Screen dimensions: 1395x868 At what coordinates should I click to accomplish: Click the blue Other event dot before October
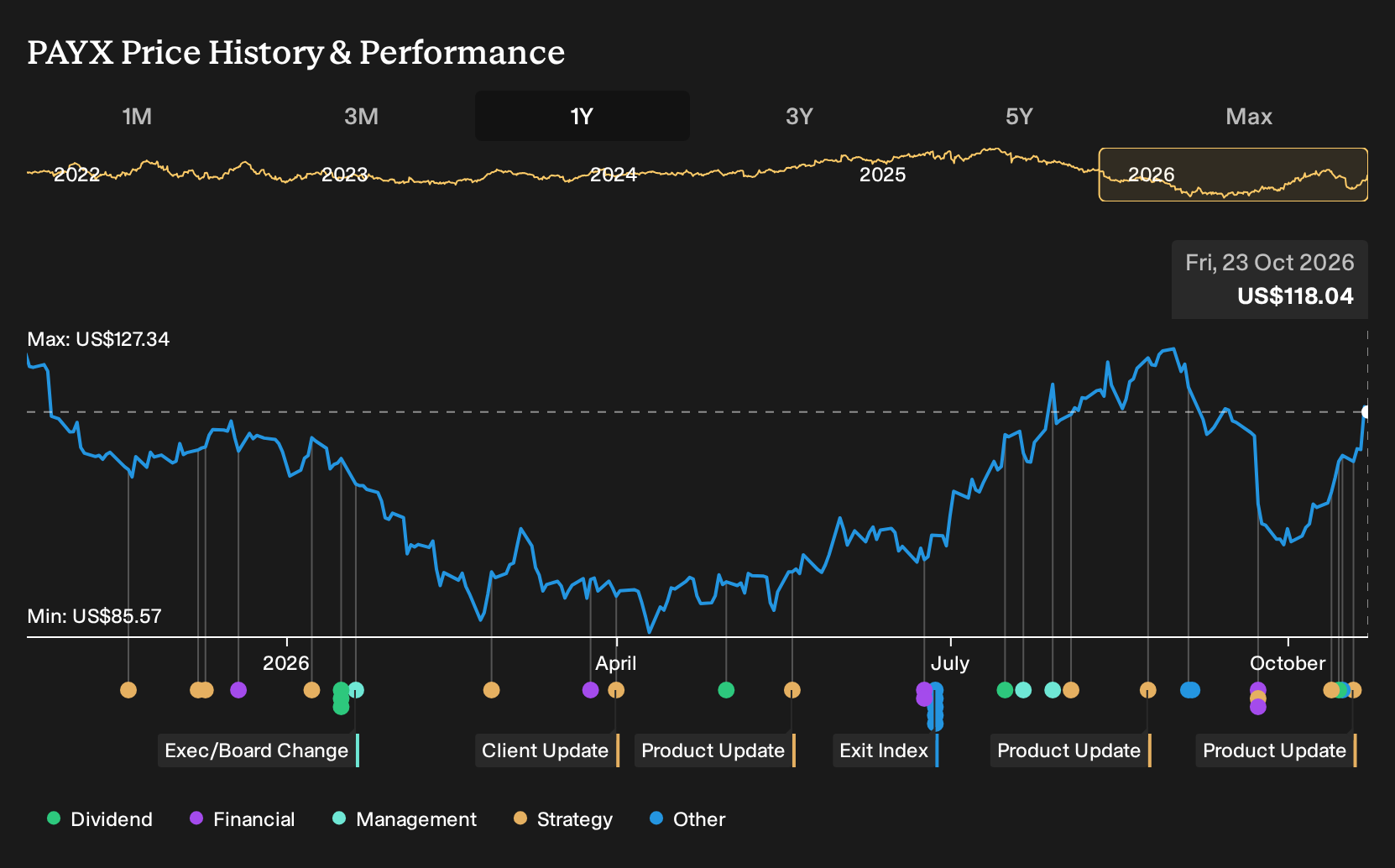(1189, 690)
